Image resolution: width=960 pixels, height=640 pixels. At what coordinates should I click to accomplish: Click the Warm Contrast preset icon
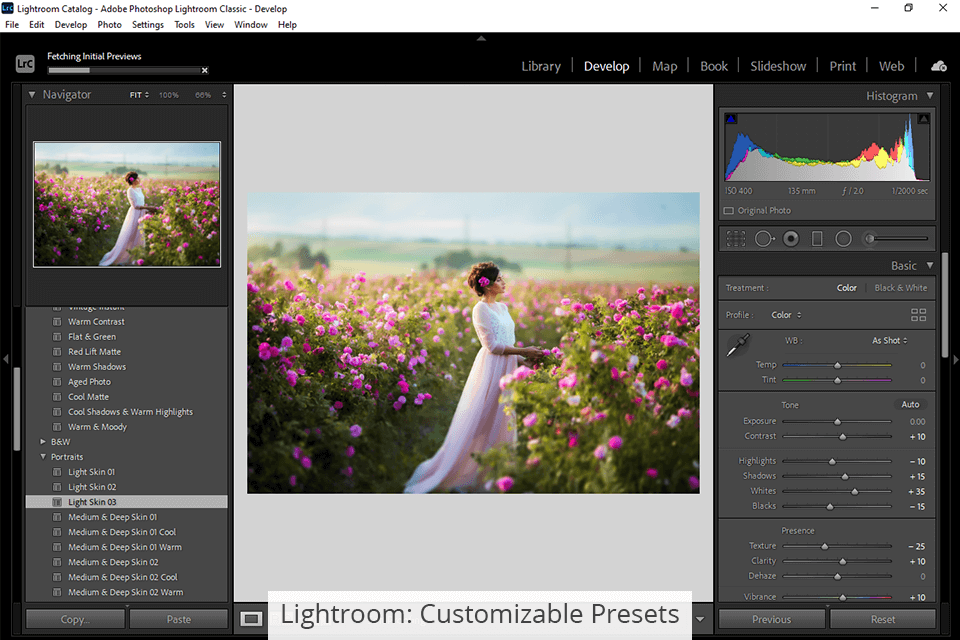point(57,322)
